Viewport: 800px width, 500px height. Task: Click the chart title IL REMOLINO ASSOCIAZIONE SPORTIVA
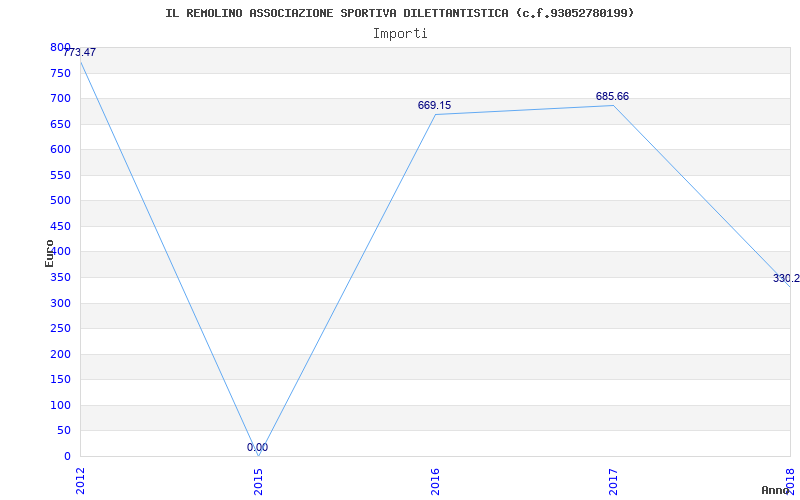[x=399, y=13]
